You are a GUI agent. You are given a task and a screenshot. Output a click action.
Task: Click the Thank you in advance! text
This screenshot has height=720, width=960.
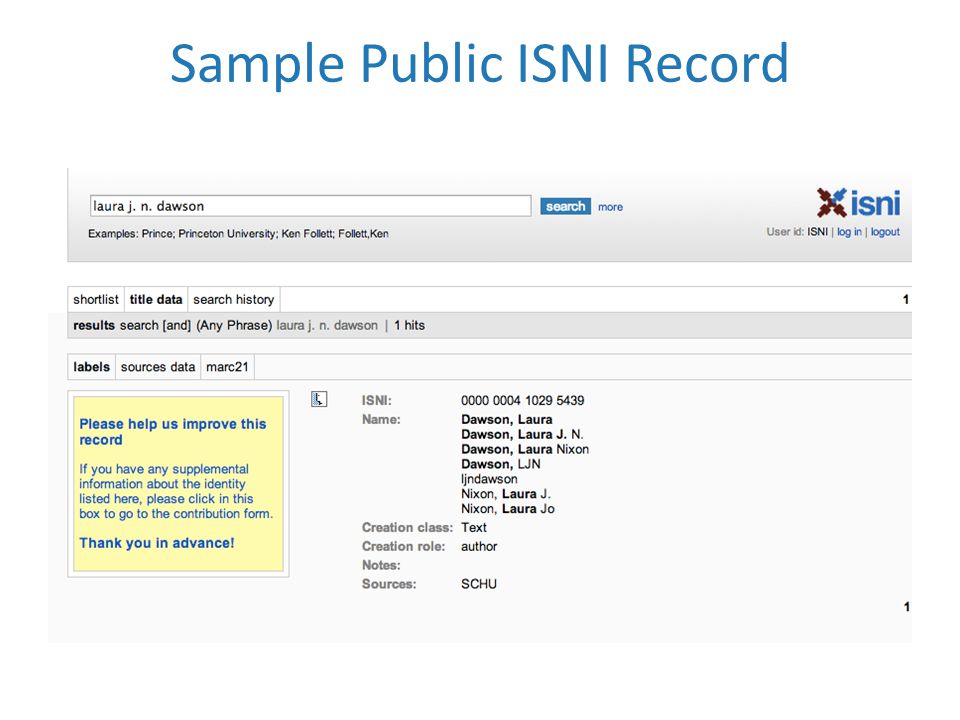coord(157,543)
